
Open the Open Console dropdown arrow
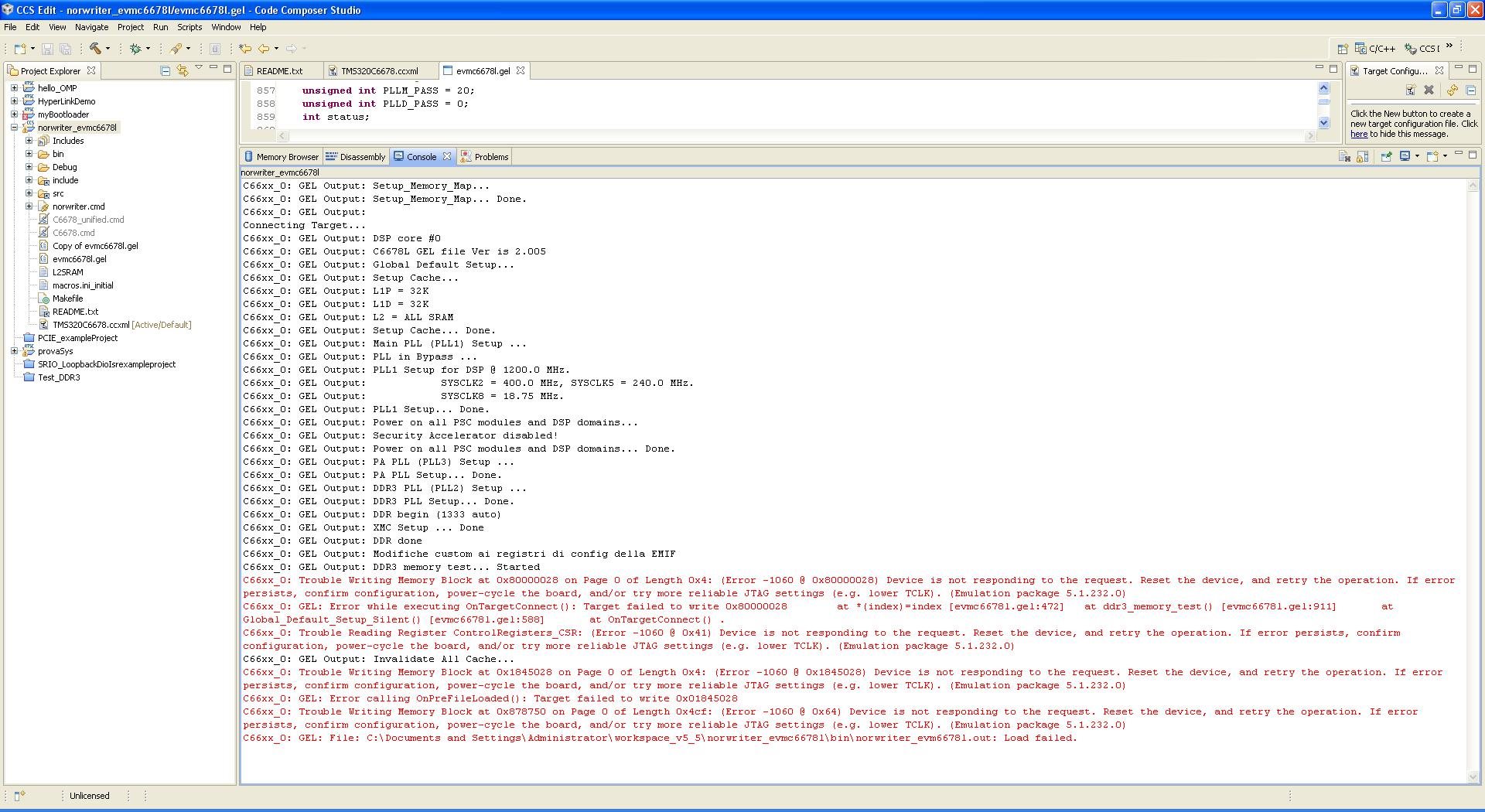point(1445,157)
